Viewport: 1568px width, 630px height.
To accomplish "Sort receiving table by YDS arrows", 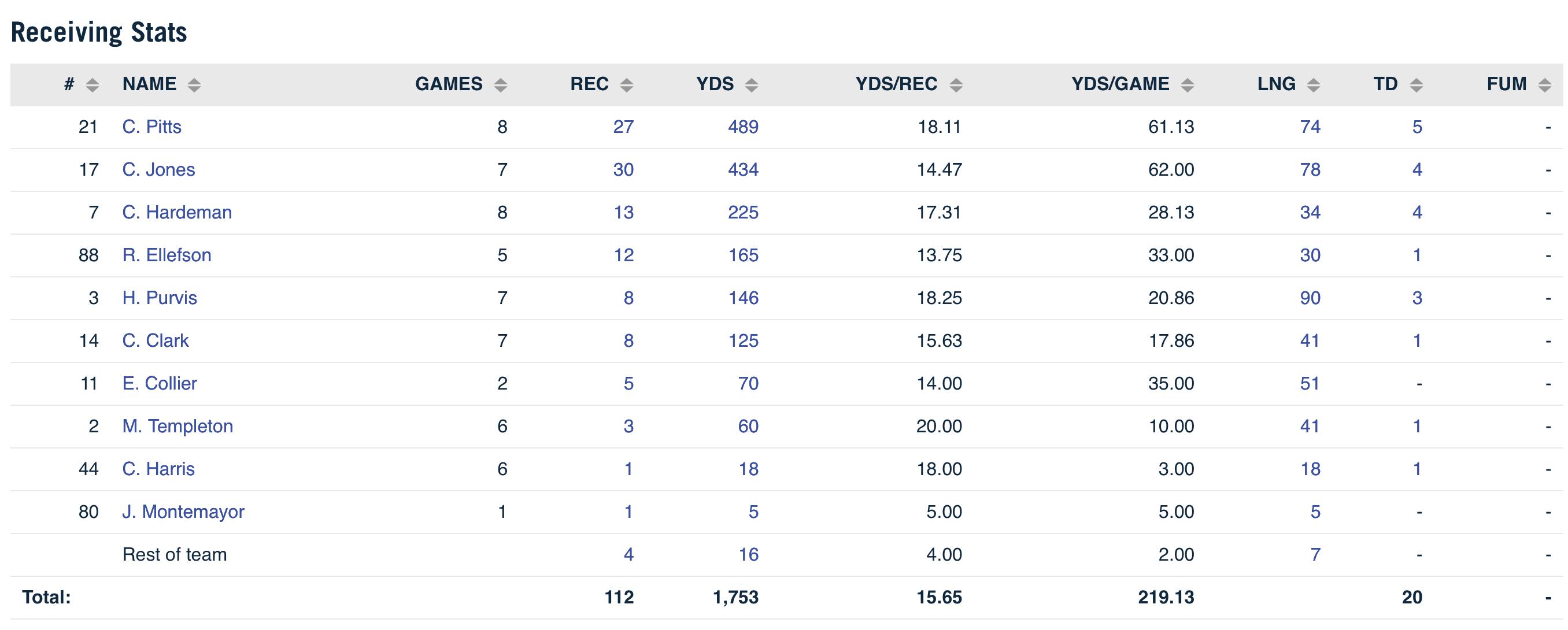I will pyautogui.click(x=751, y=84).
